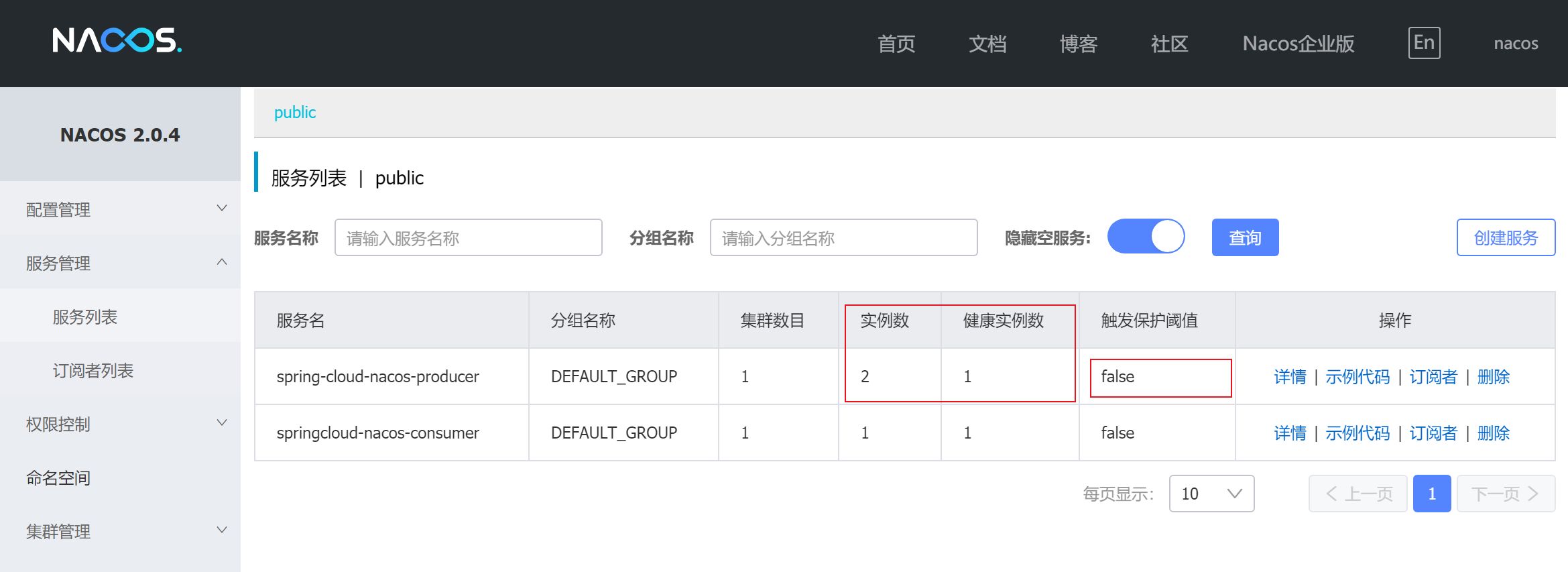1568x572 pixels.
Task: Click false threshold value in consumer row
Action: coord(1118,433)
